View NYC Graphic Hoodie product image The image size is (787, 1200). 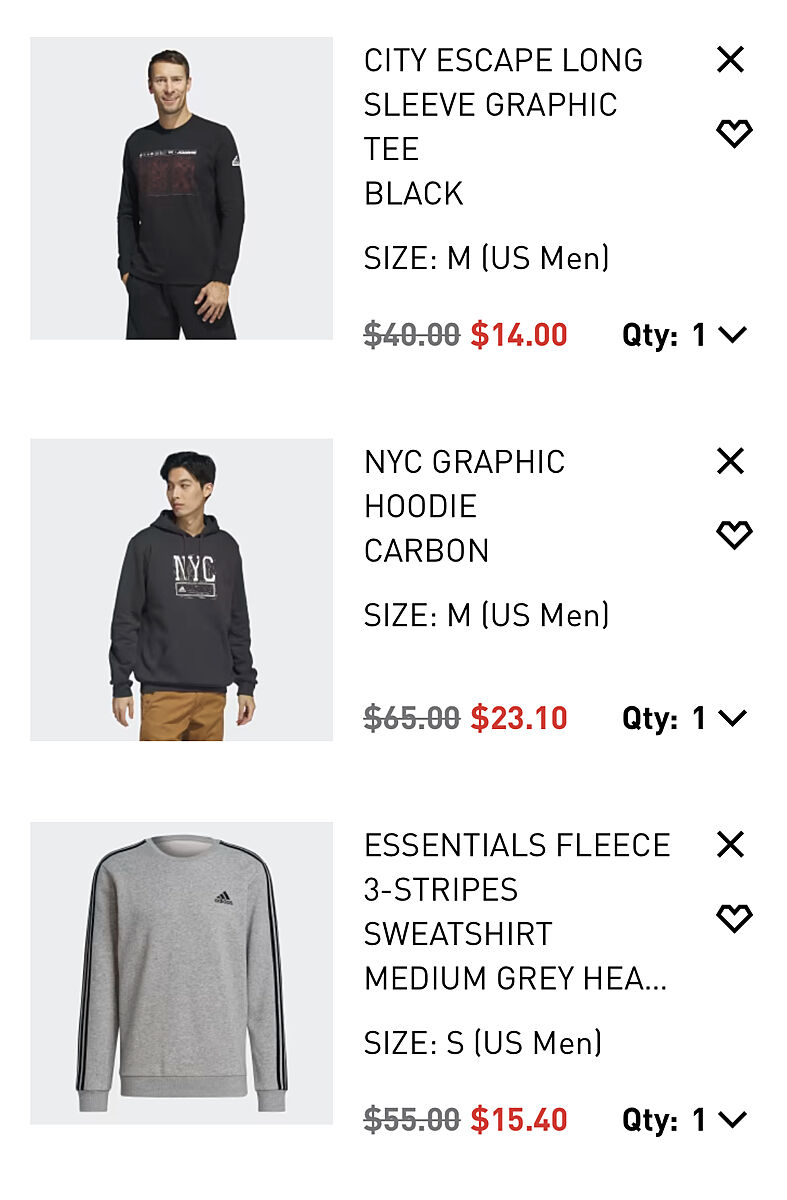tap(181, 589)
